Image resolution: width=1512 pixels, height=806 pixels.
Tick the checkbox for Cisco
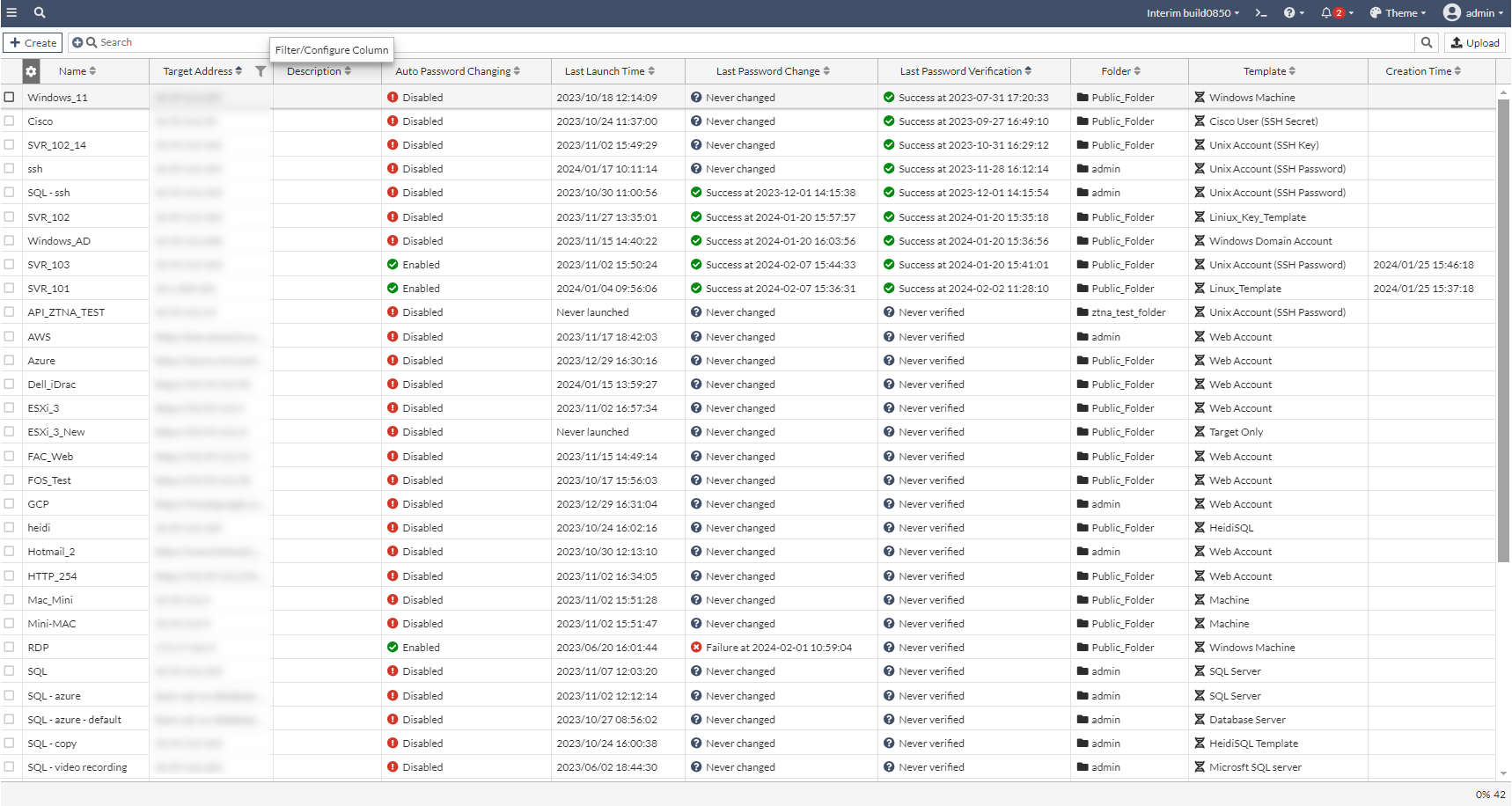[x=9, y=121]
